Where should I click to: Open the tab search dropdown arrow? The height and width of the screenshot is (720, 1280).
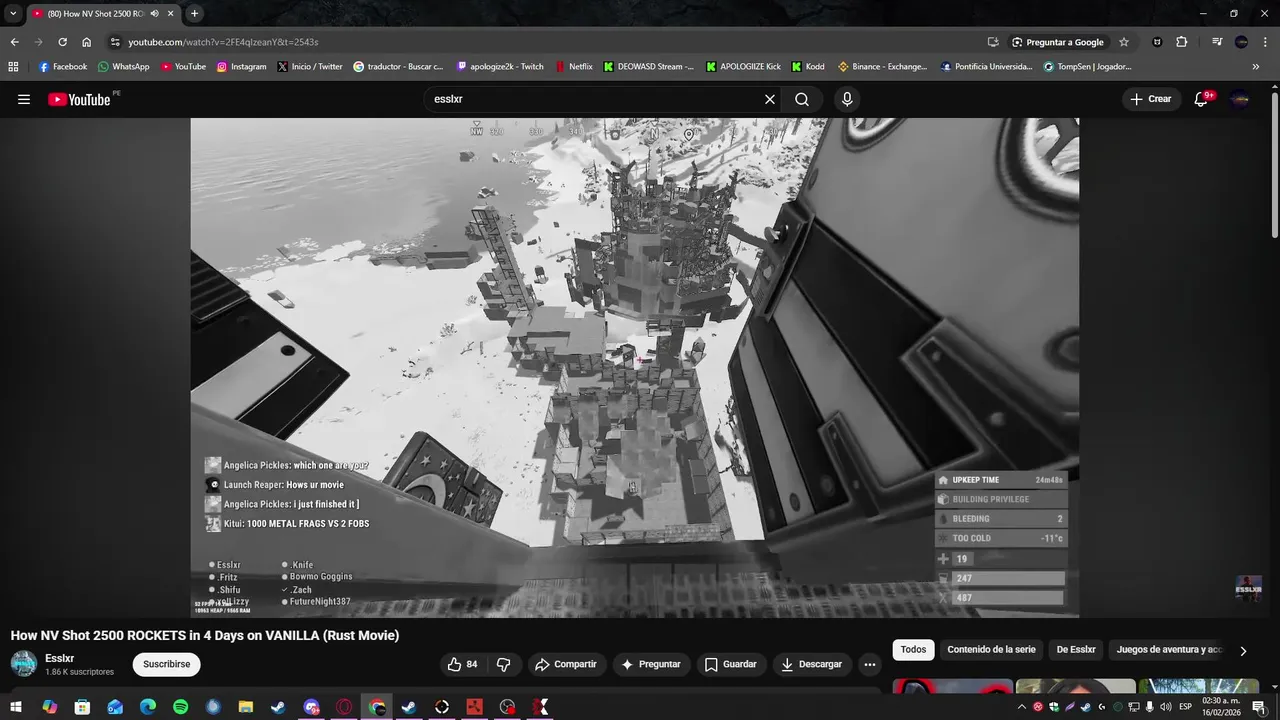13,14
